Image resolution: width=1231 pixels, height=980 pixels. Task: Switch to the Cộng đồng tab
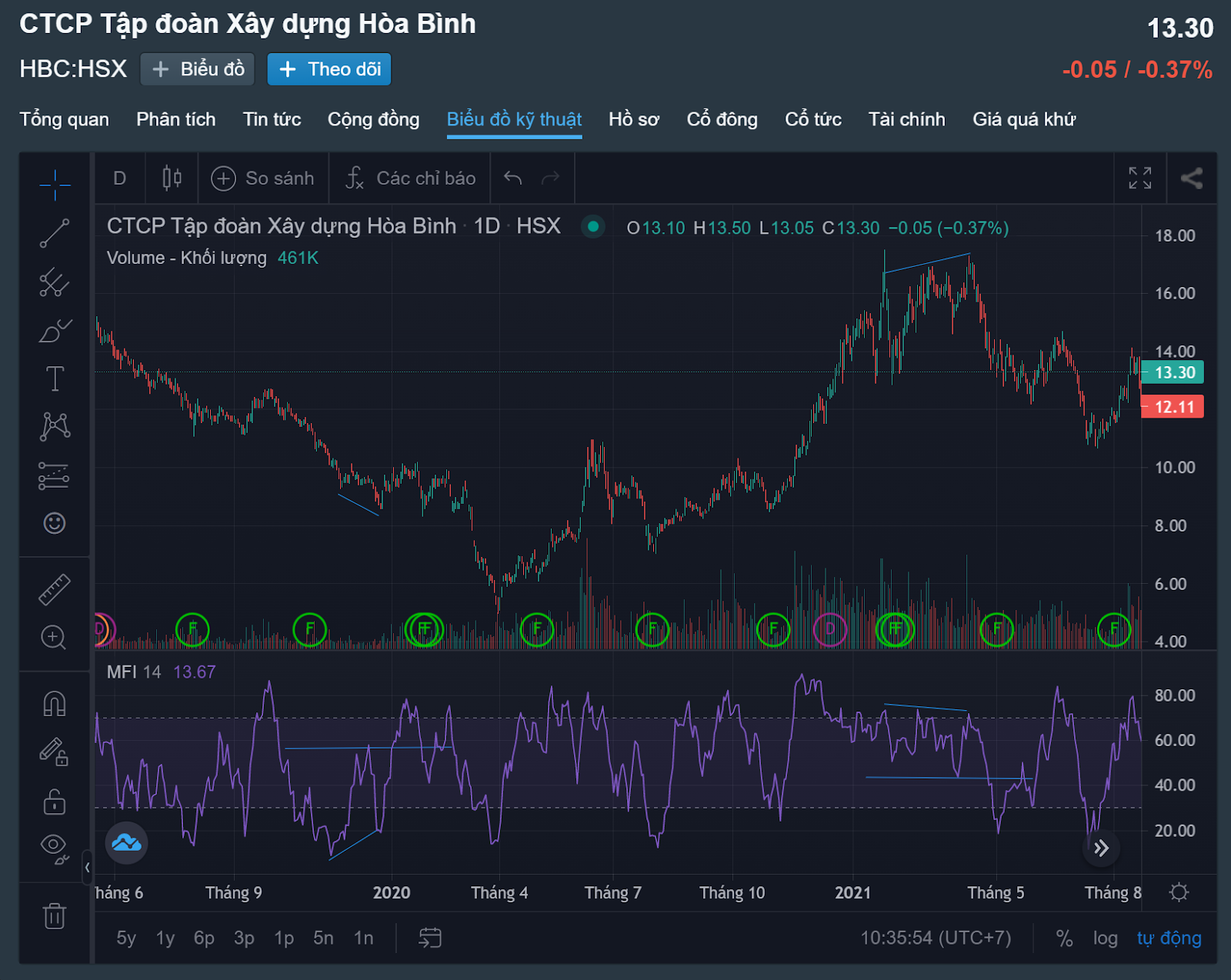coord(374,119)
